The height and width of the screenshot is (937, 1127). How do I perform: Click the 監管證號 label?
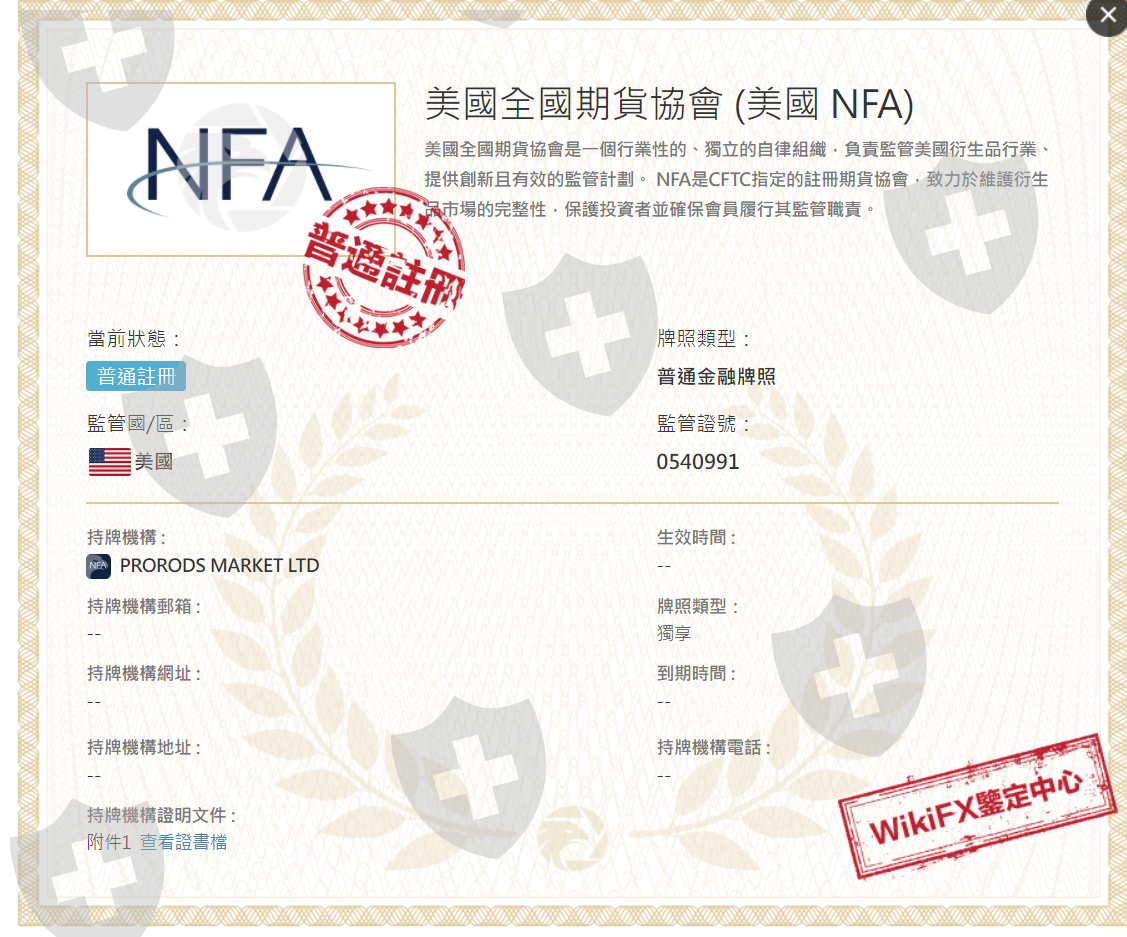pos(704,424)
